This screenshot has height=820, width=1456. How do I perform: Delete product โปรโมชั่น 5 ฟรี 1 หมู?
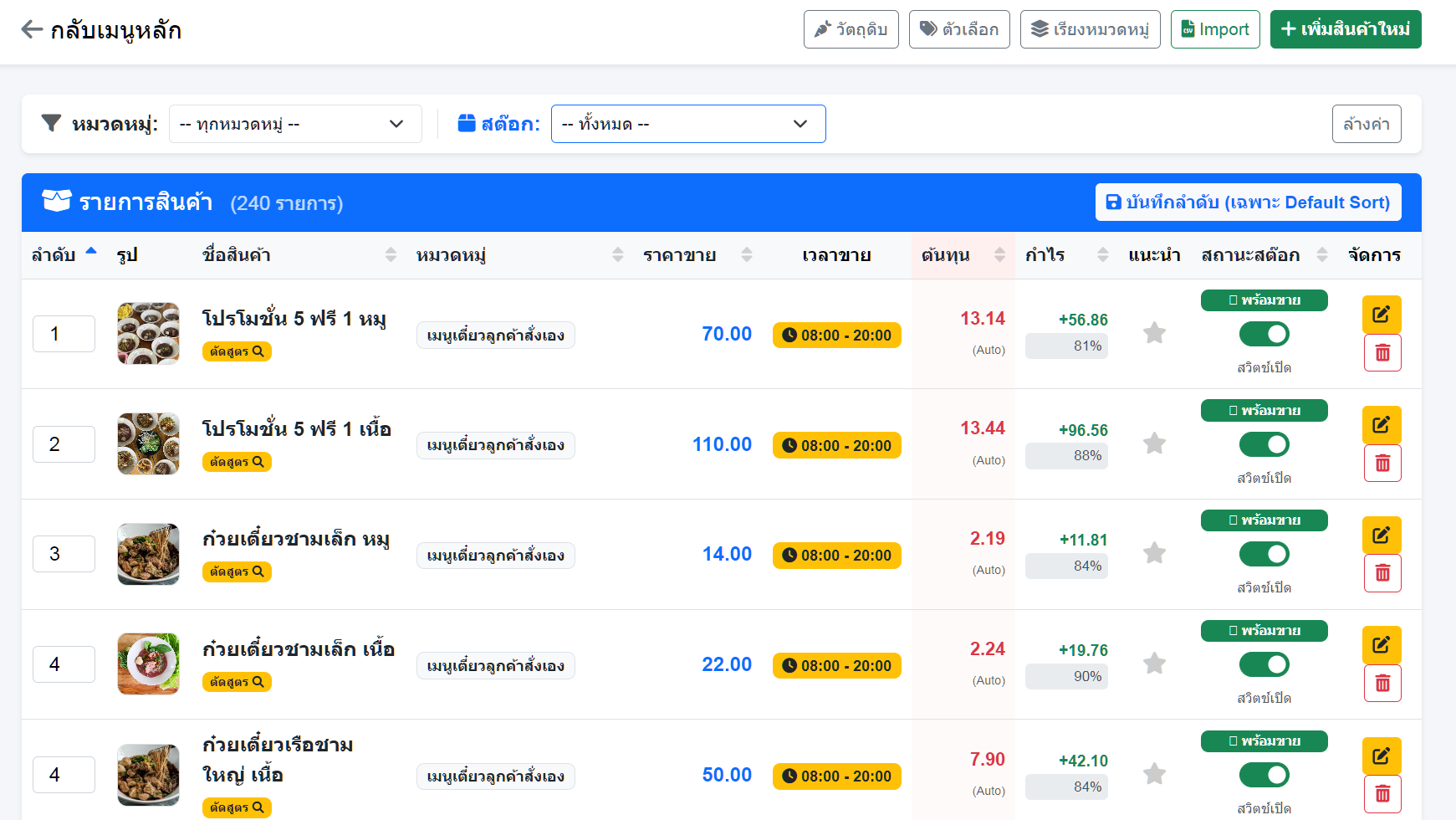[1382, 353]
